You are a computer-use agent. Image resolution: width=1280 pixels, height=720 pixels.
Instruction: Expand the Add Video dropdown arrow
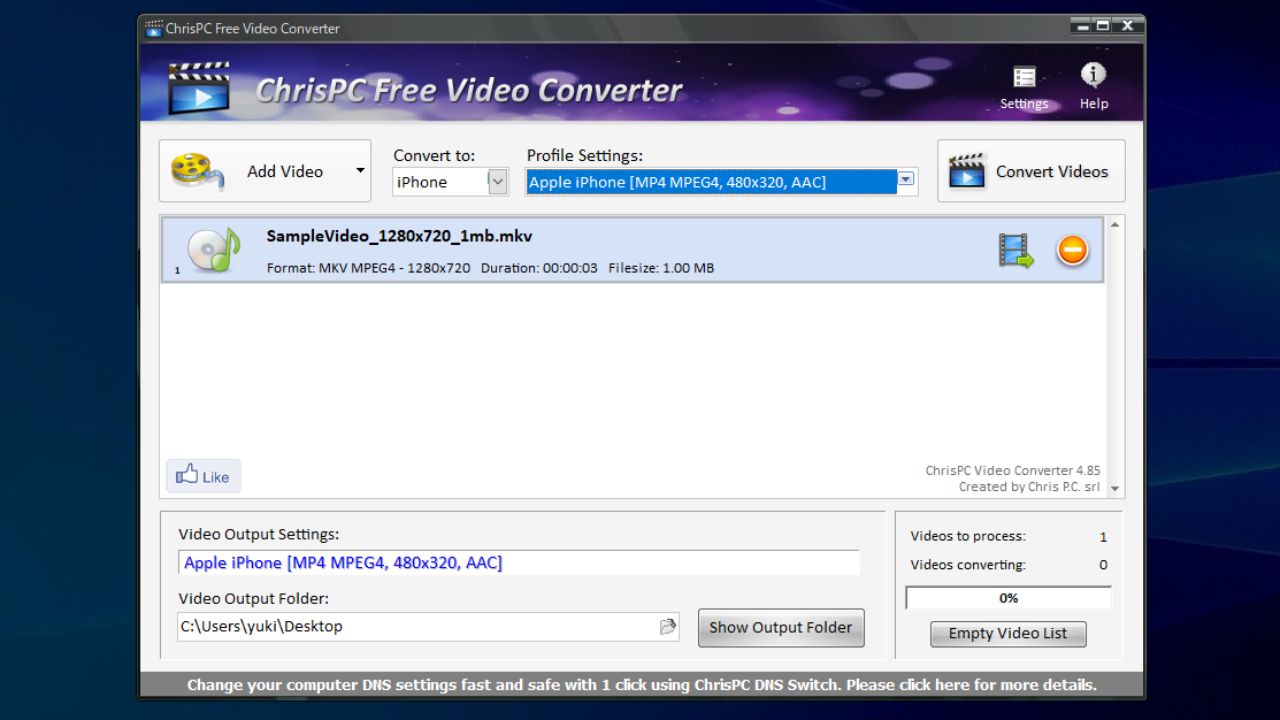360,171
